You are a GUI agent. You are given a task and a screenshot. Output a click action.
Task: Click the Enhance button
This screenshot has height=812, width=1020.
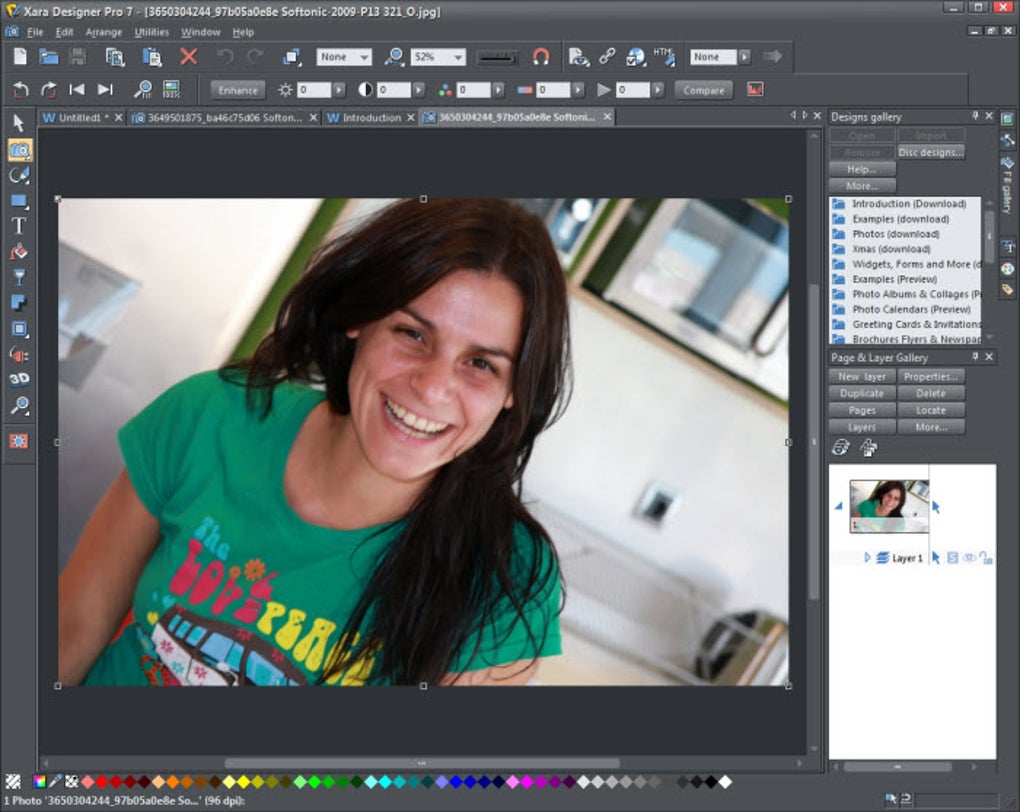click(238, 90)
